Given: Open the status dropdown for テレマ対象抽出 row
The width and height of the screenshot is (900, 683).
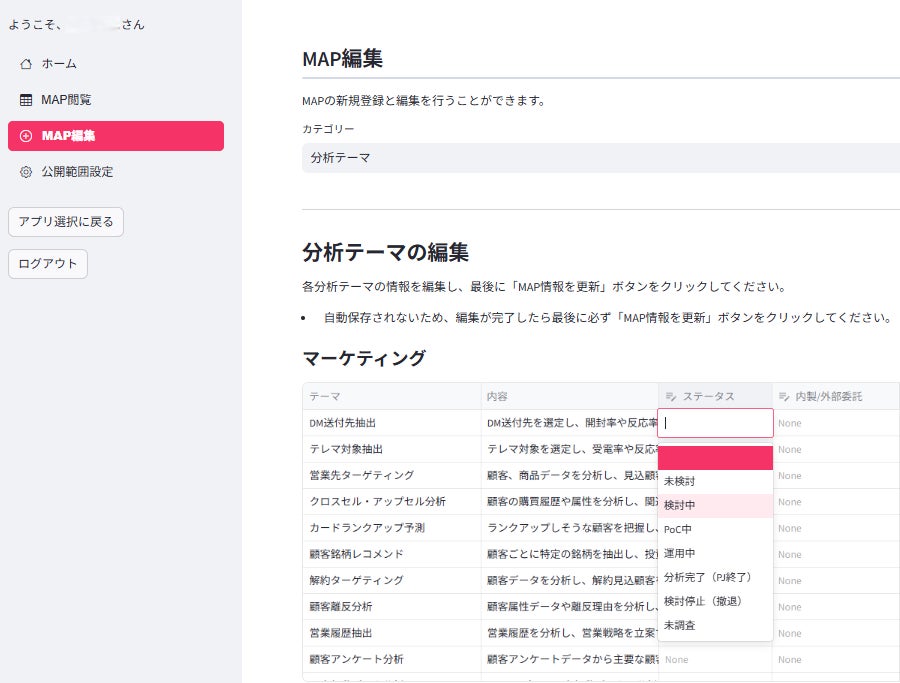Looking at the screenshot, I should pyautogui.click(x=715, y=449).
